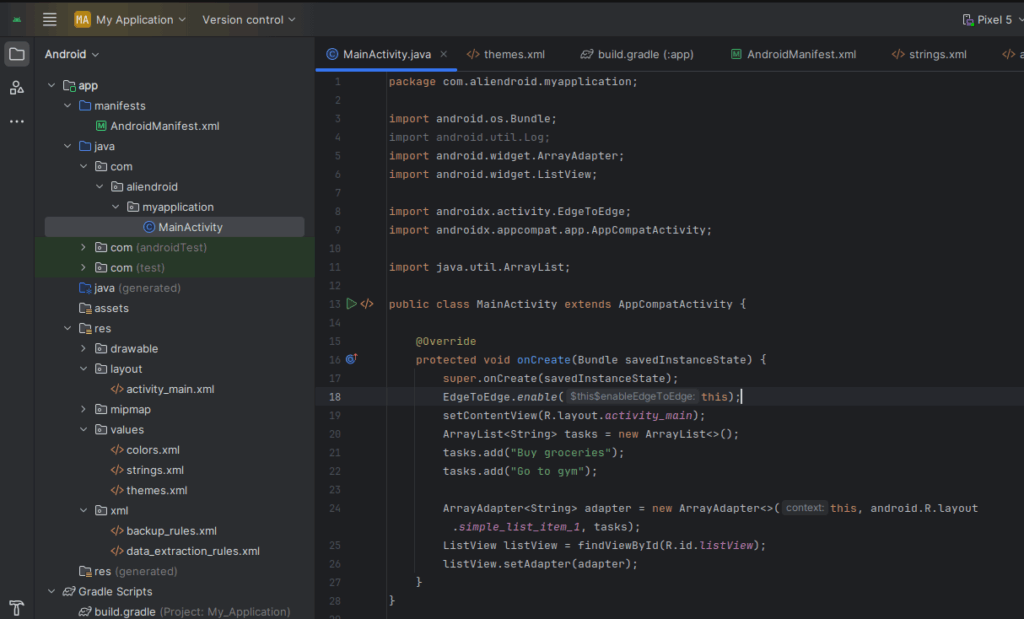Click the $this$enableEdgeToEdge parameter hint
Viewport: 1024px width, 619px height.
coord(632,396)
